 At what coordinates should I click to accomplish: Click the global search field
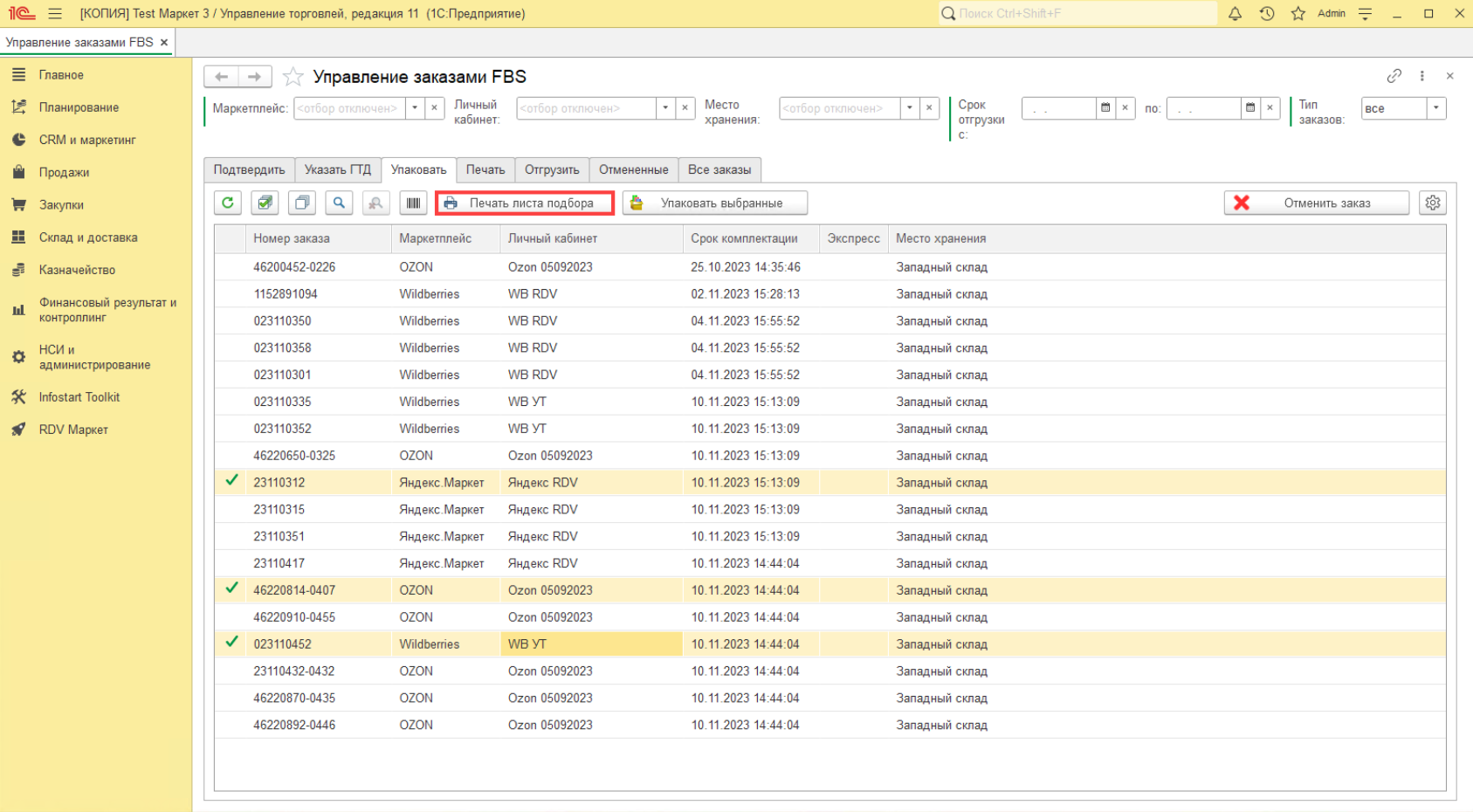1077,13
